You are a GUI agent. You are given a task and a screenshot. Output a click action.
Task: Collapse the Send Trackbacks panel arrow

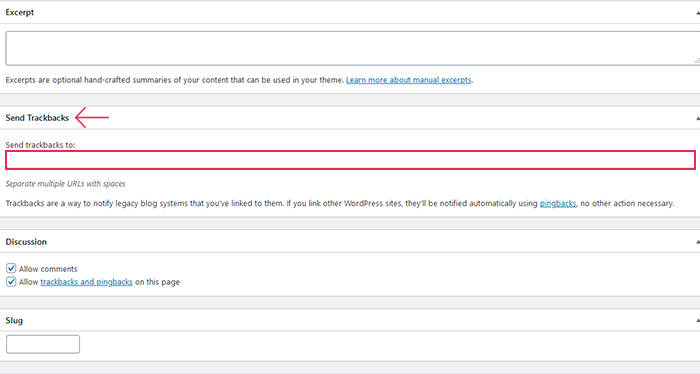pos(698,118)
